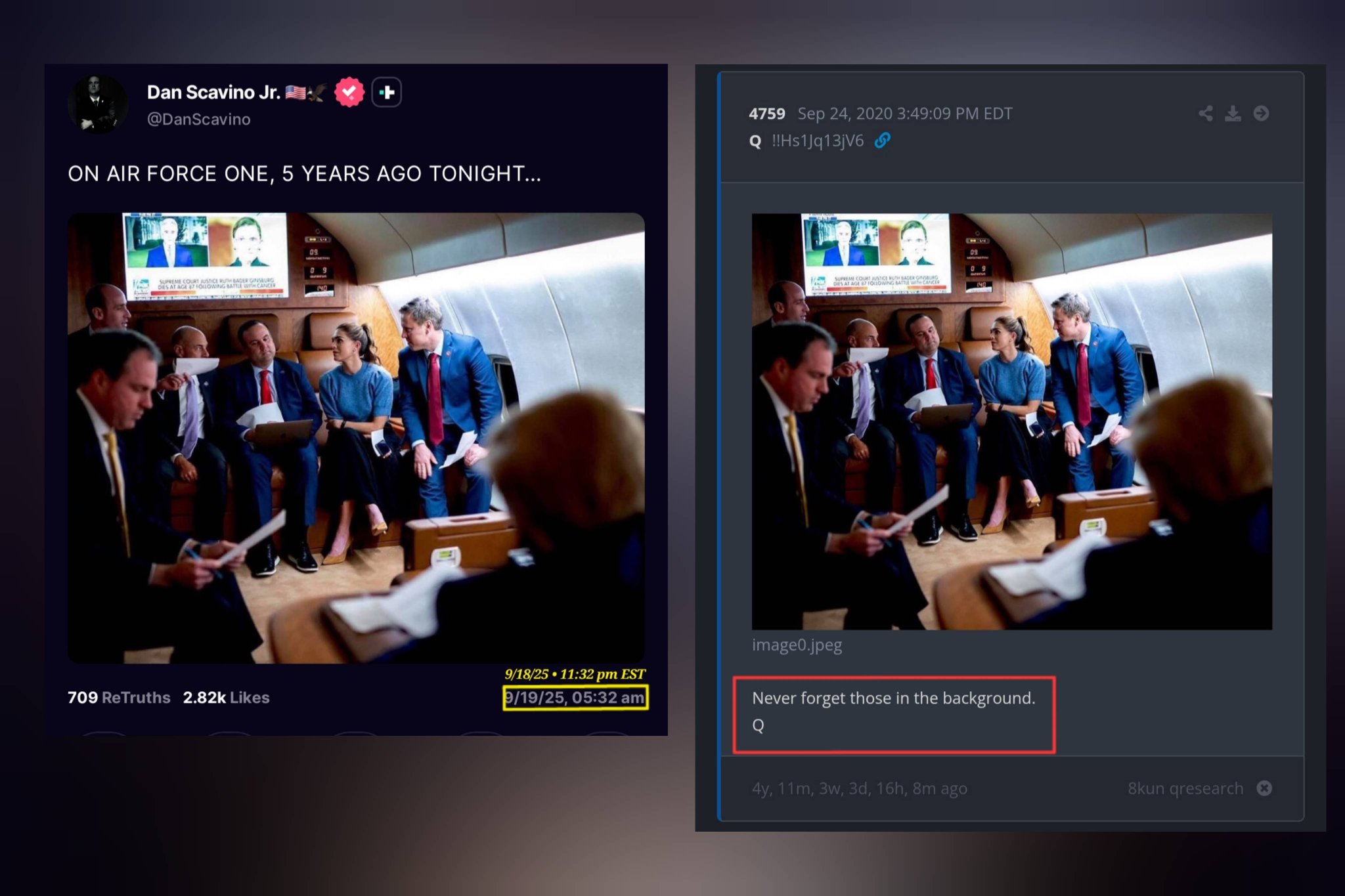Click the plus follow icon beside name
Screen dimensions: 1345x896
[x=387, y=92]
